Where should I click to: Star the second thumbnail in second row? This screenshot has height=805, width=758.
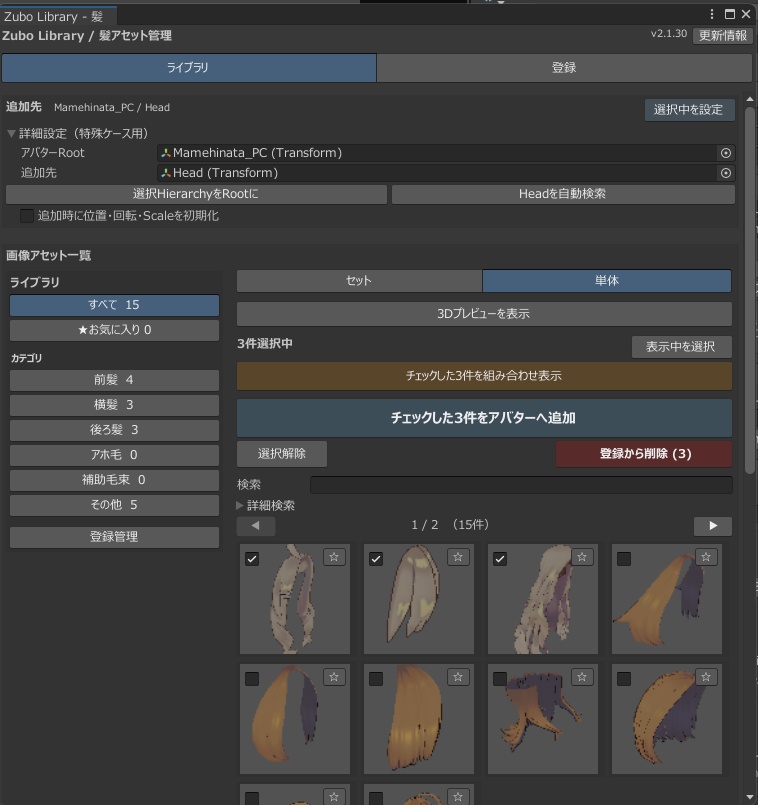tap(458, 677)
